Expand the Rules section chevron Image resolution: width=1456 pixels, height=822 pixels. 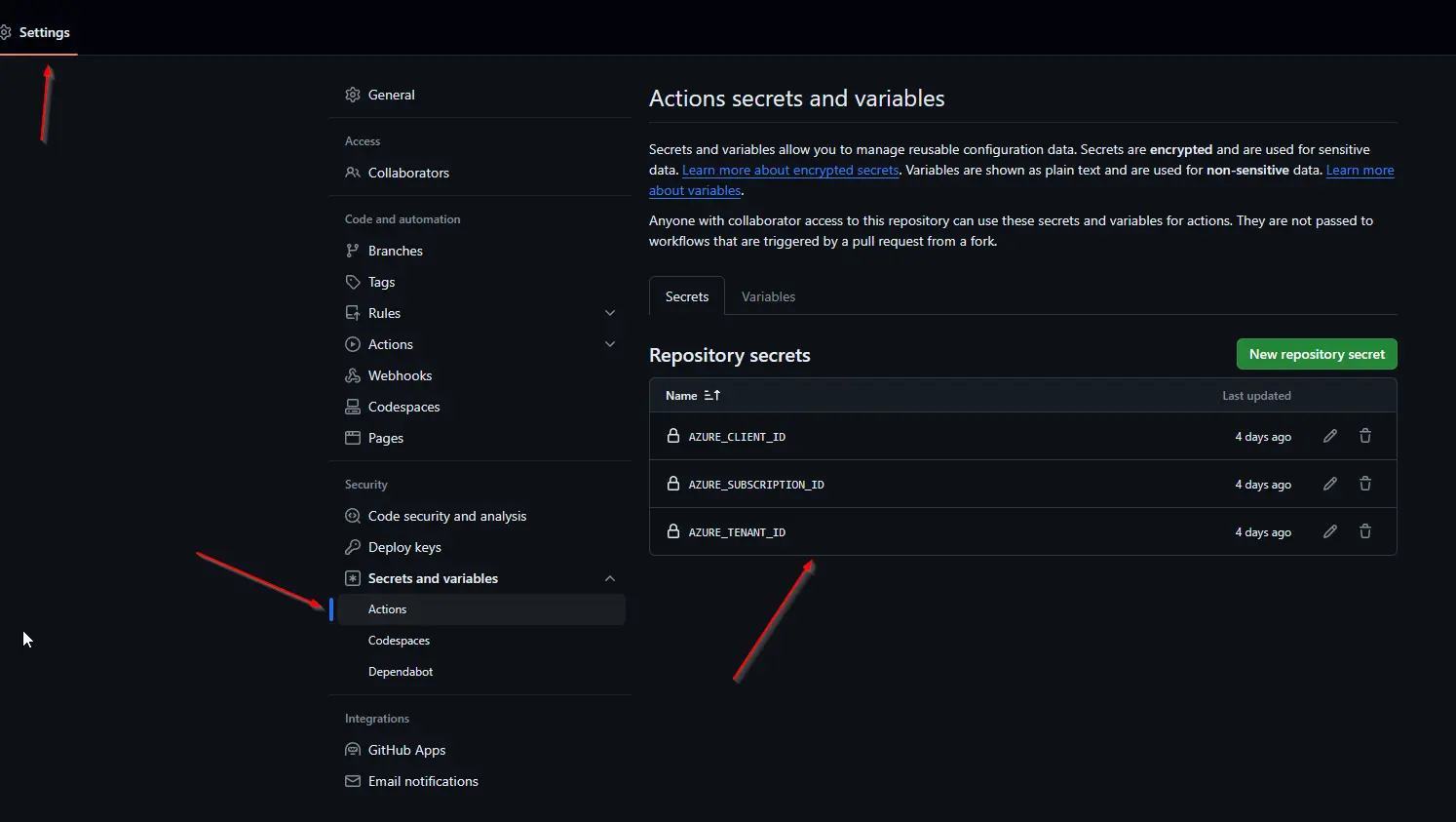610,313
